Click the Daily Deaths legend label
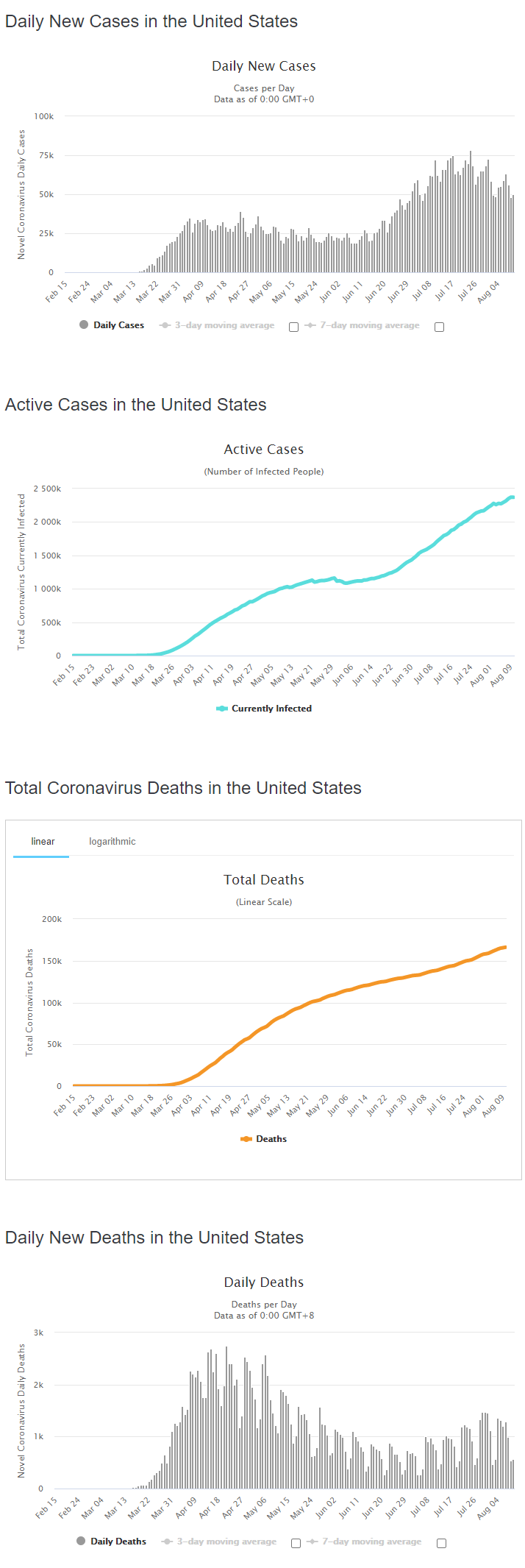 118,1542
